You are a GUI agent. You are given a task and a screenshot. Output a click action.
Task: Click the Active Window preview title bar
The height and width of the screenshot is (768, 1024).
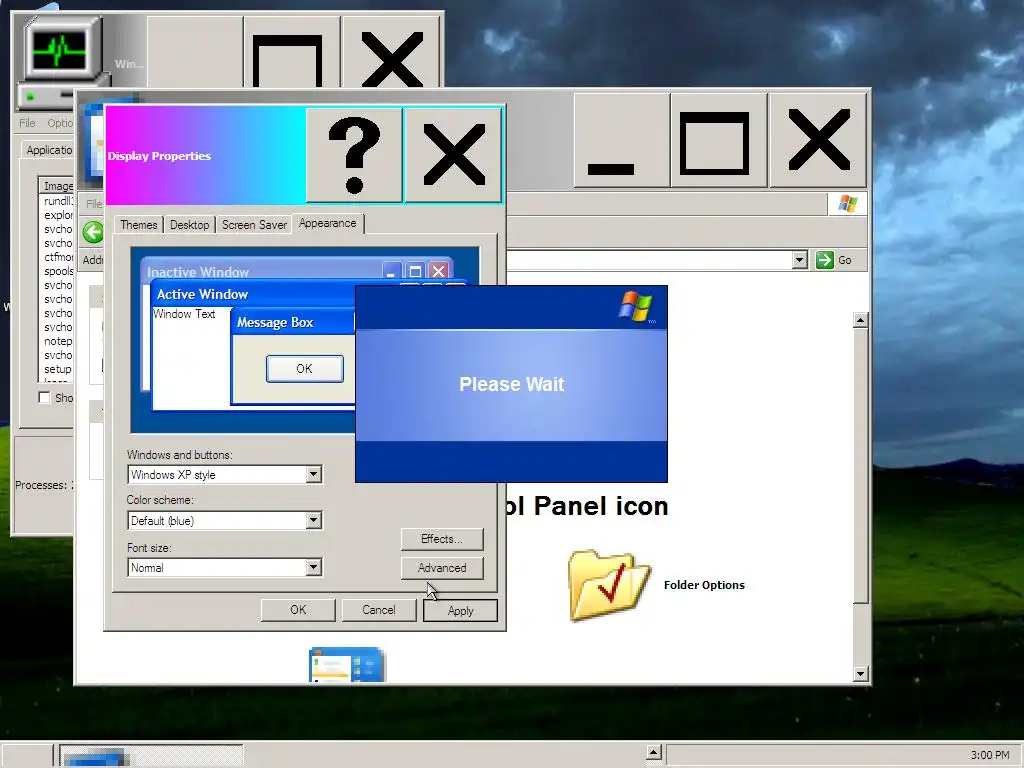click(x=253, y=294)
